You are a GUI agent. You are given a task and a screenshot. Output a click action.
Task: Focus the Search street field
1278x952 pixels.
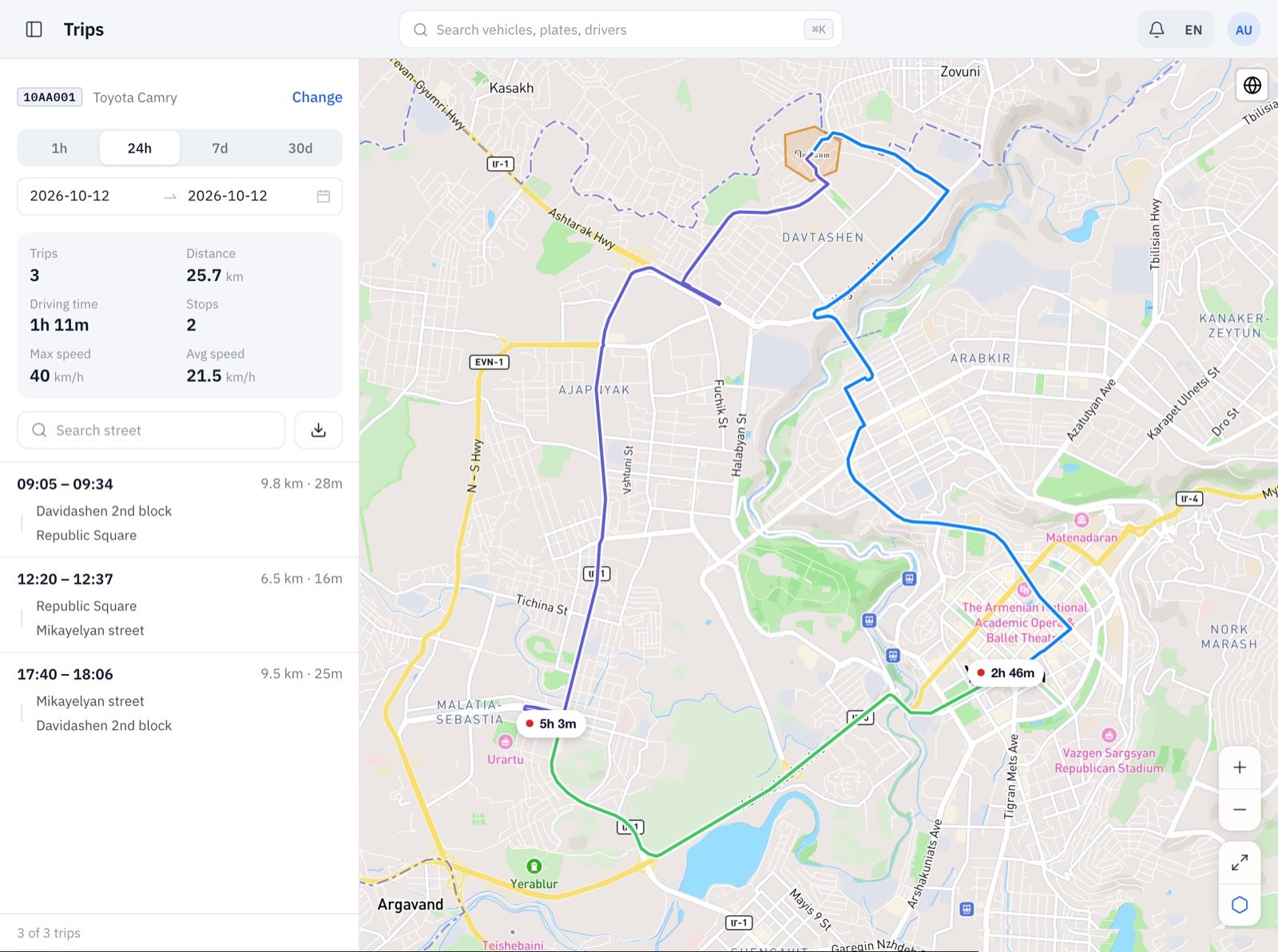tap(151, 430)
